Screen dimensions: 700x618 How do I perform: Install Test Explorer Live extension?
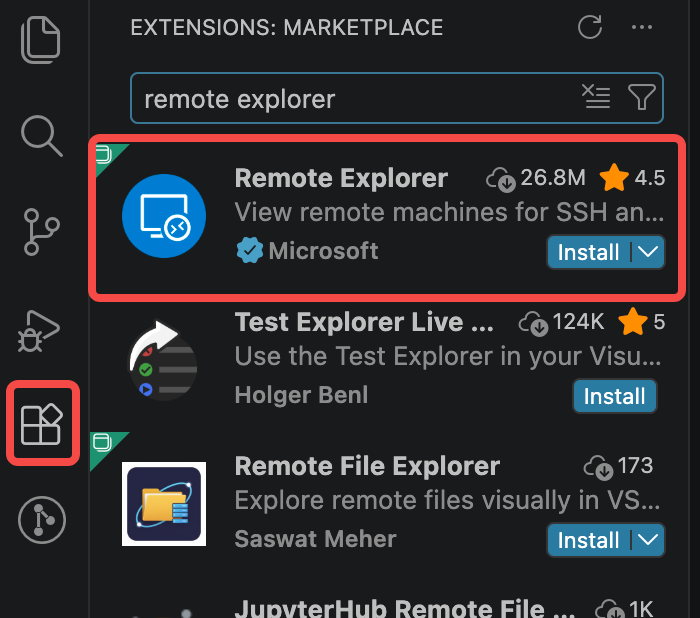click(614, 396)
